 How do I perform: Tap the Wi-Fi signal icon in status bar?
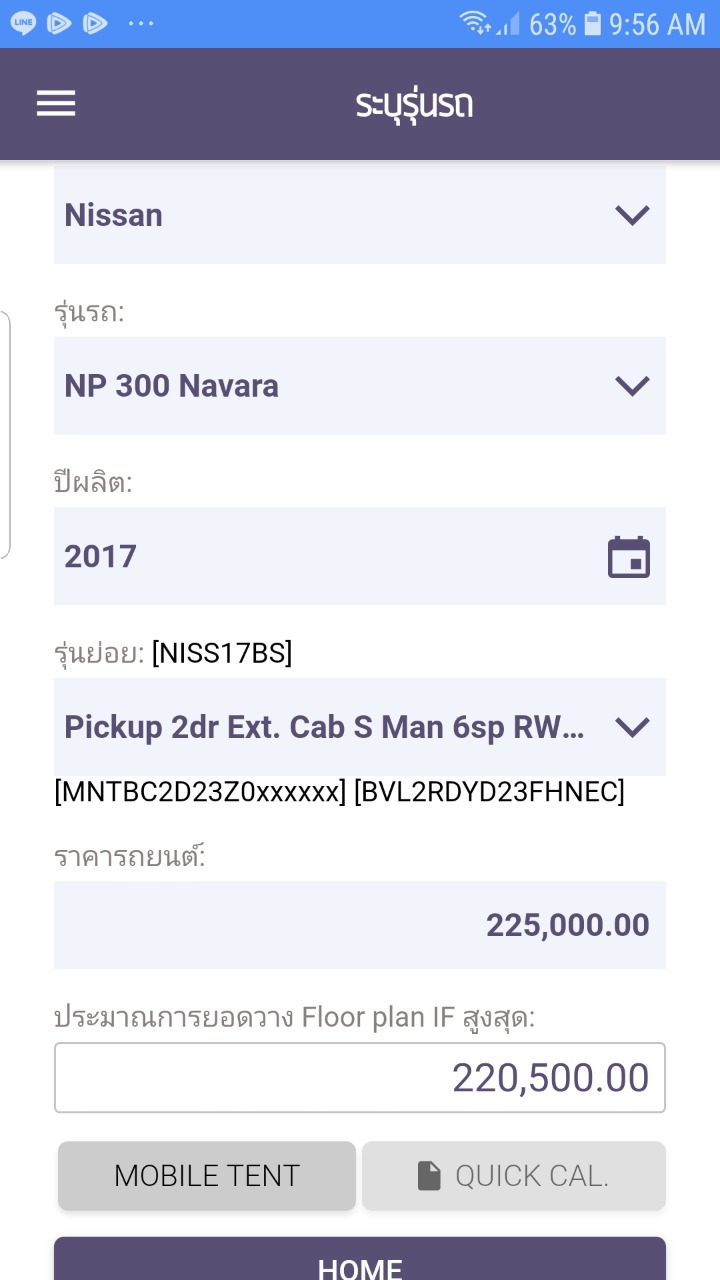(x=475, y=23)
